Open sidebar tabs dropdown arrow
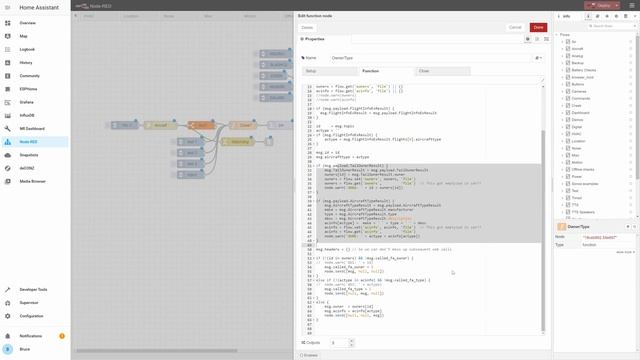The image size is (640, 360). (x=635, y=16)
